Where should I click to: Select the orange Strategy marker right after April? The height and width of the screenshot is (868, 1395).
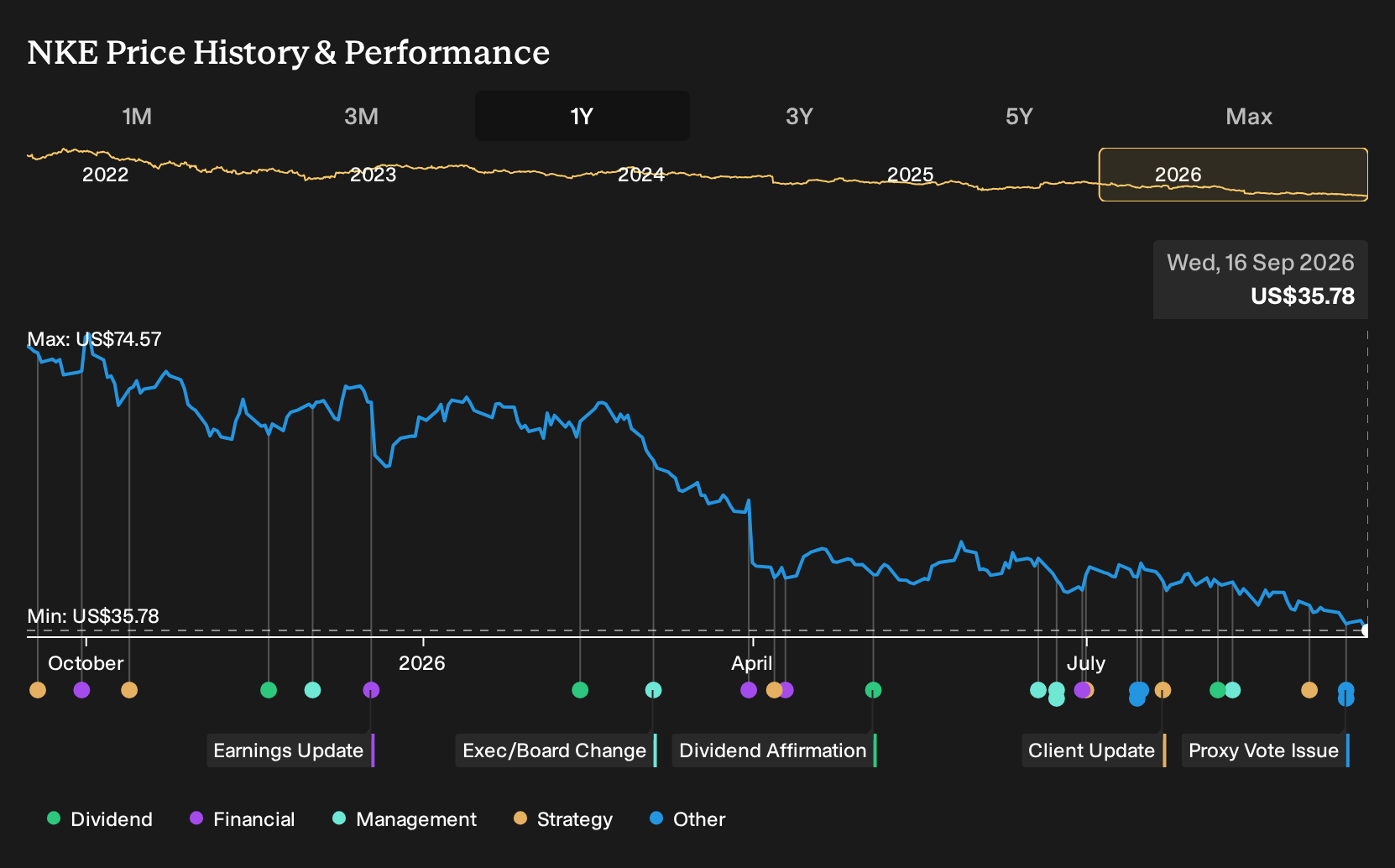pyautogui.click(x=774, y=690)
